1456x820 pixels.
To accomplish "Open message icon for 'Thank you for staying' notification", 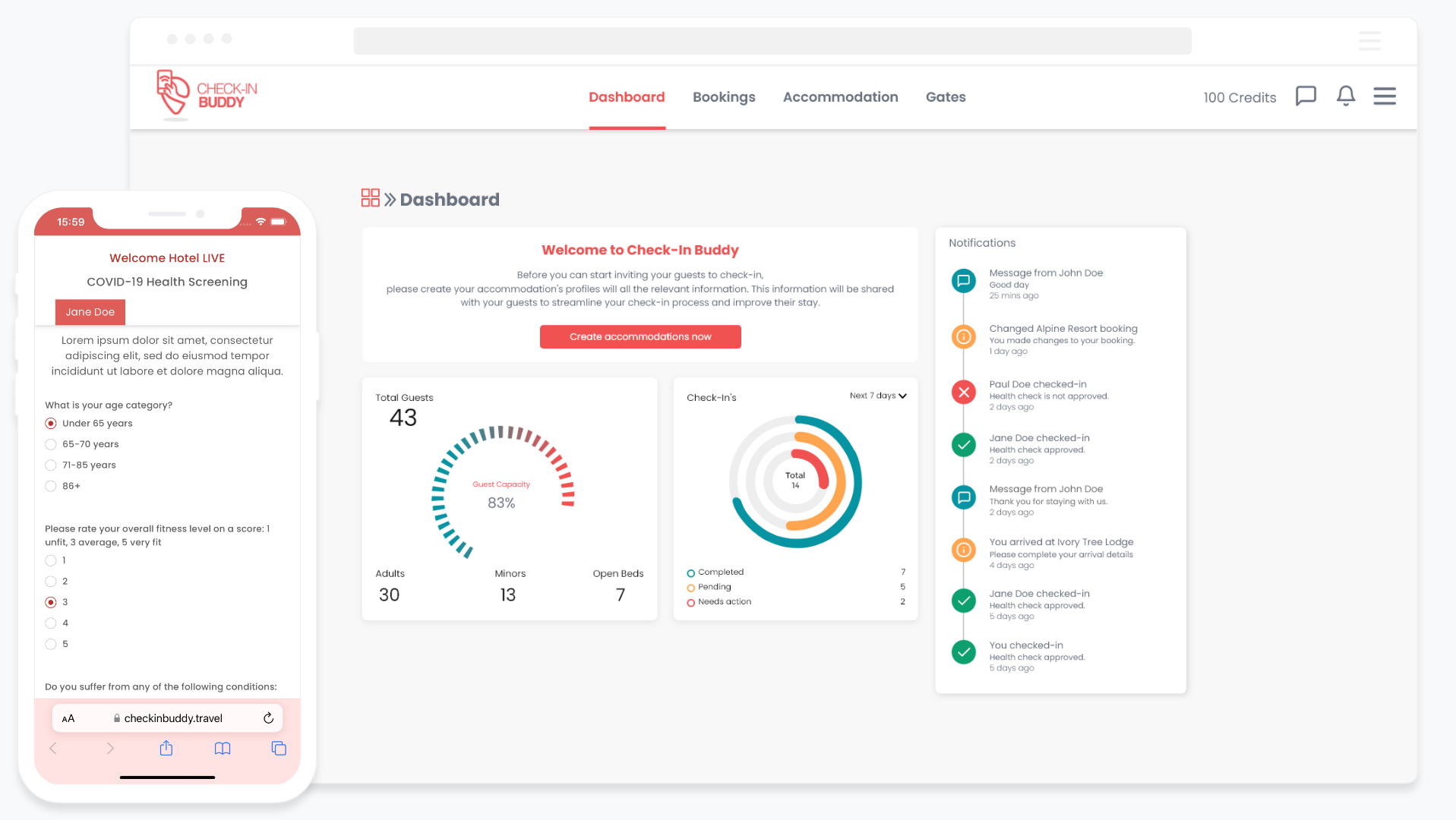I will pos(964,497).
